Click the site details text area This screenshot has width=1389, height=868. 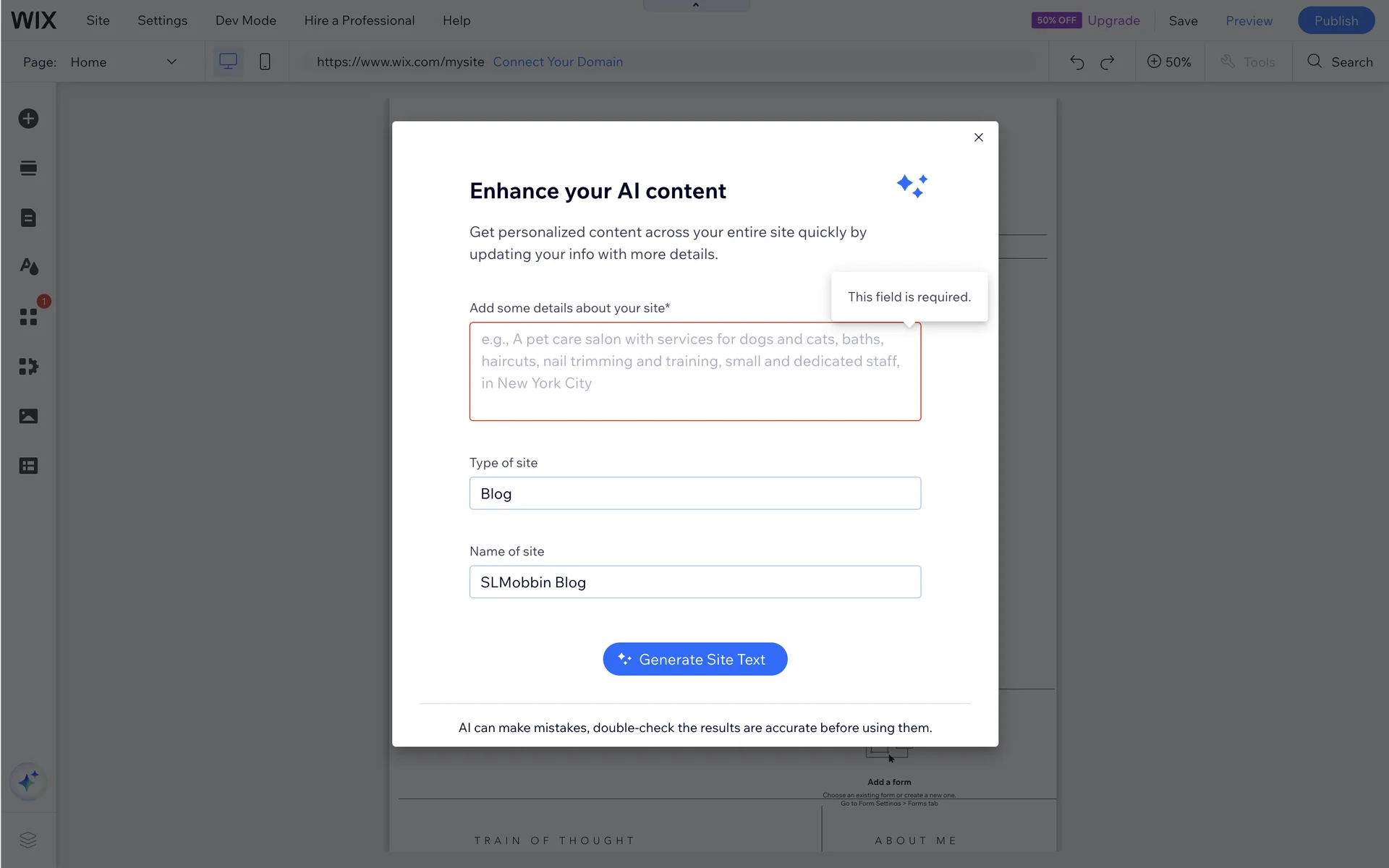pyautogui.click(x=694, y=372)
